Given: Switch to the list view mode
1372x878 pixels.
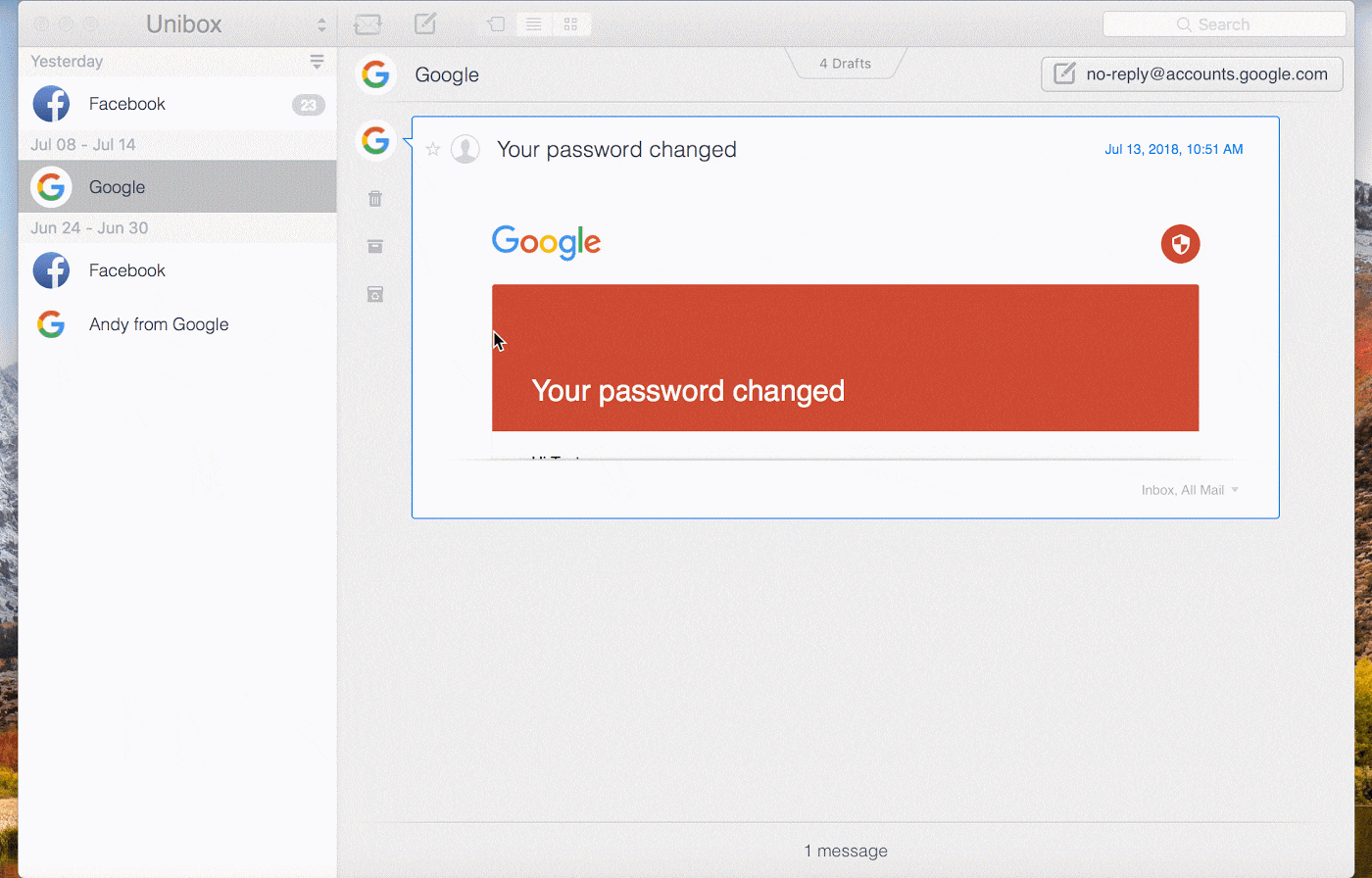Looking at the screenshot, I should click(534, 24).
